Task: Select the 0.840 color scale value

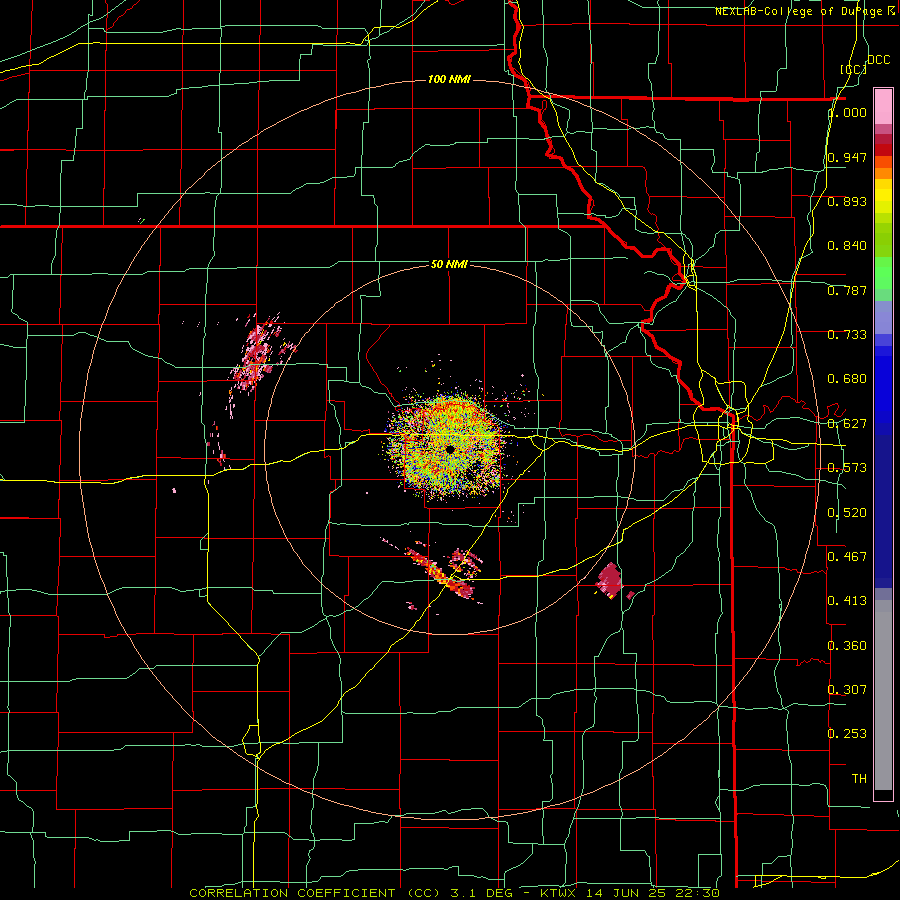Action: point(847,246)
